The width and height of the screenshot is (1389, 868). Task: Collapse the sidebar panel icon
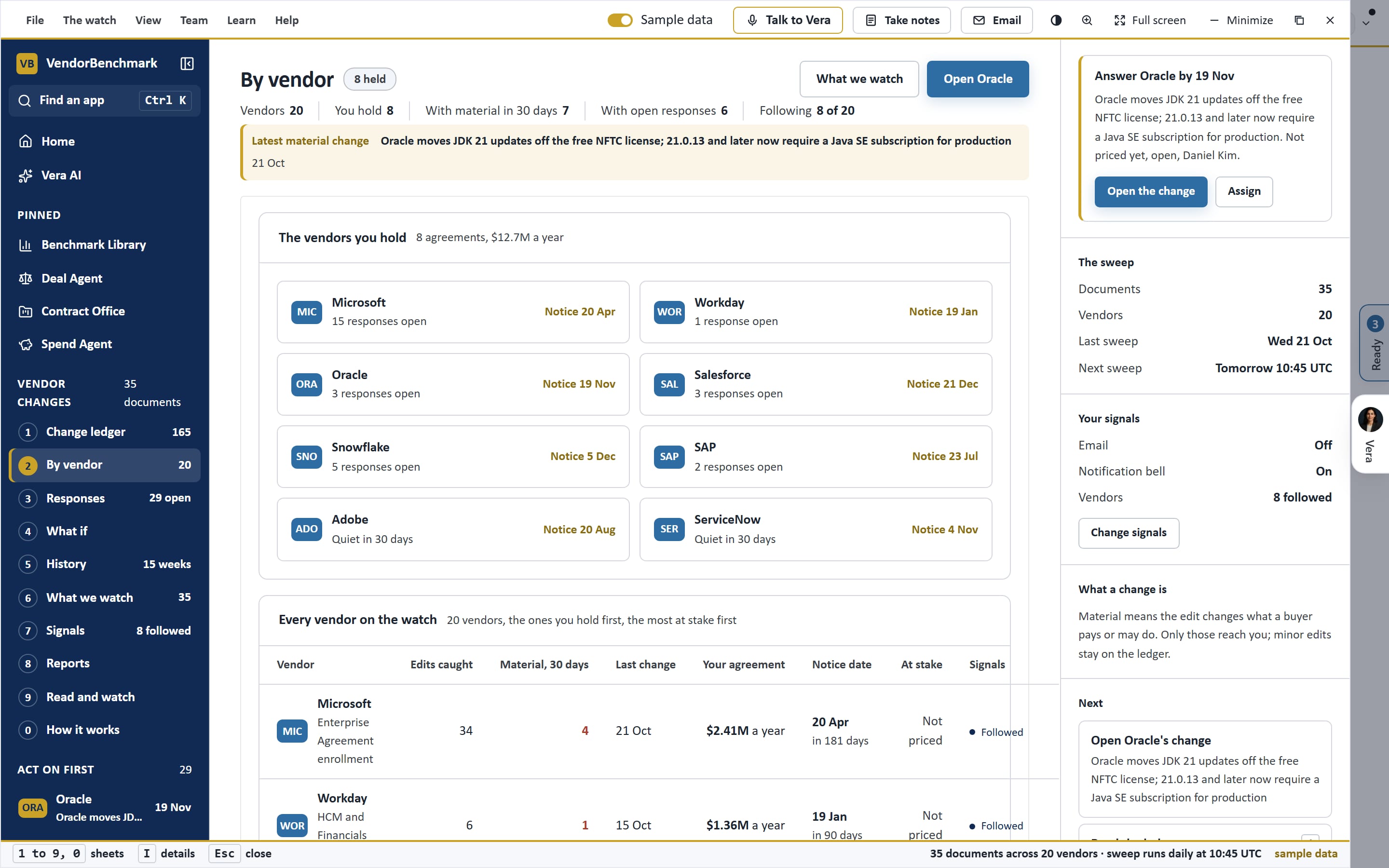187,63
